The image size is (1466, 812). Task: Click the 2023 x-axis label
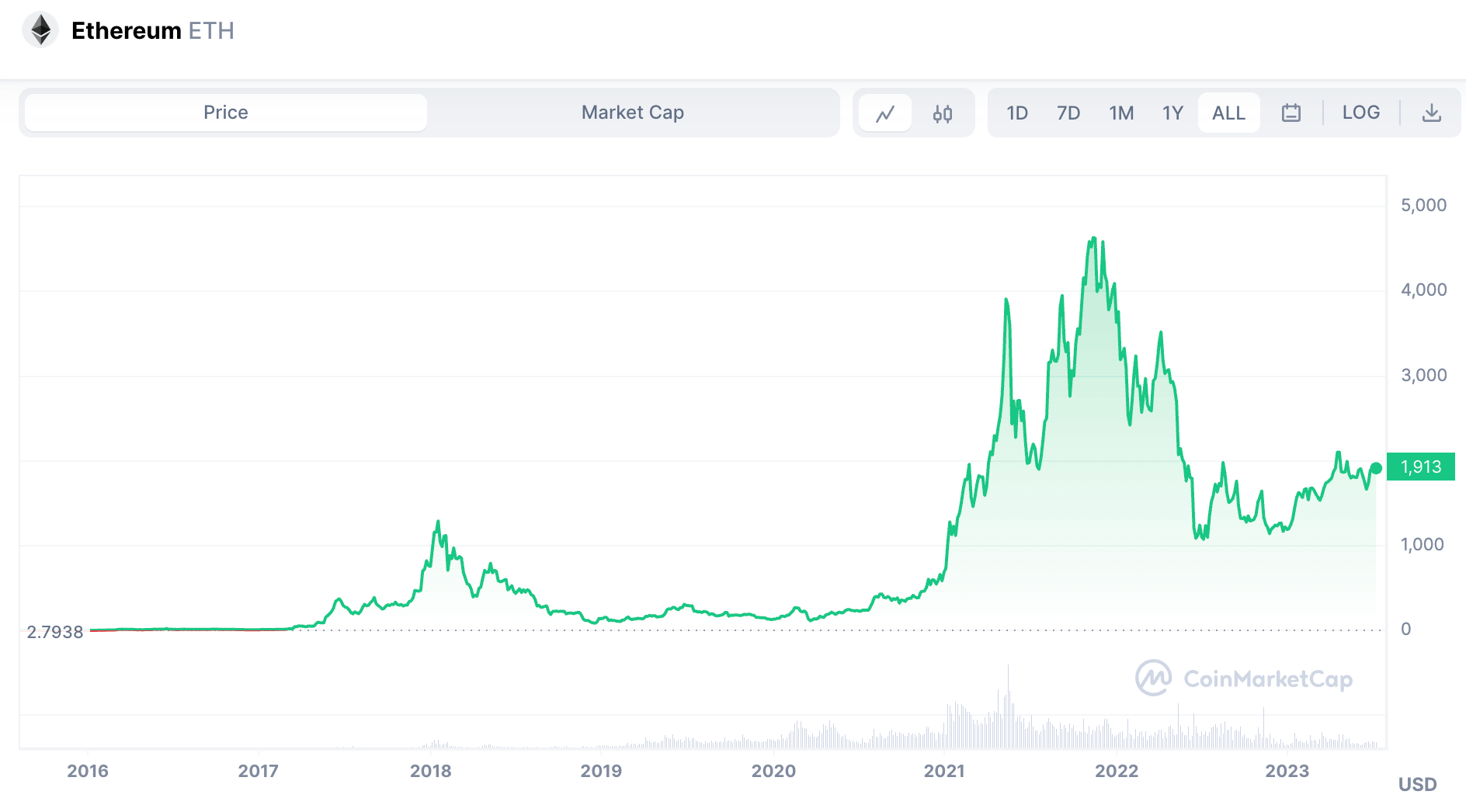pos(1287,771)
